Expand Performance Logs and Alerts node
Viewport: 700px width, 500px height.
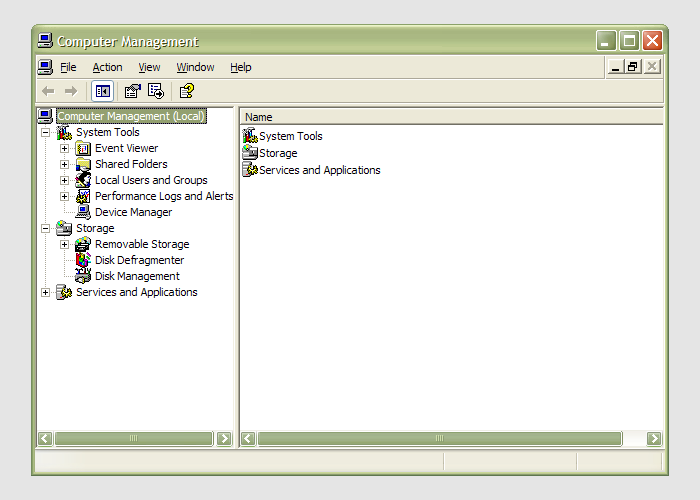pos(65,197)
